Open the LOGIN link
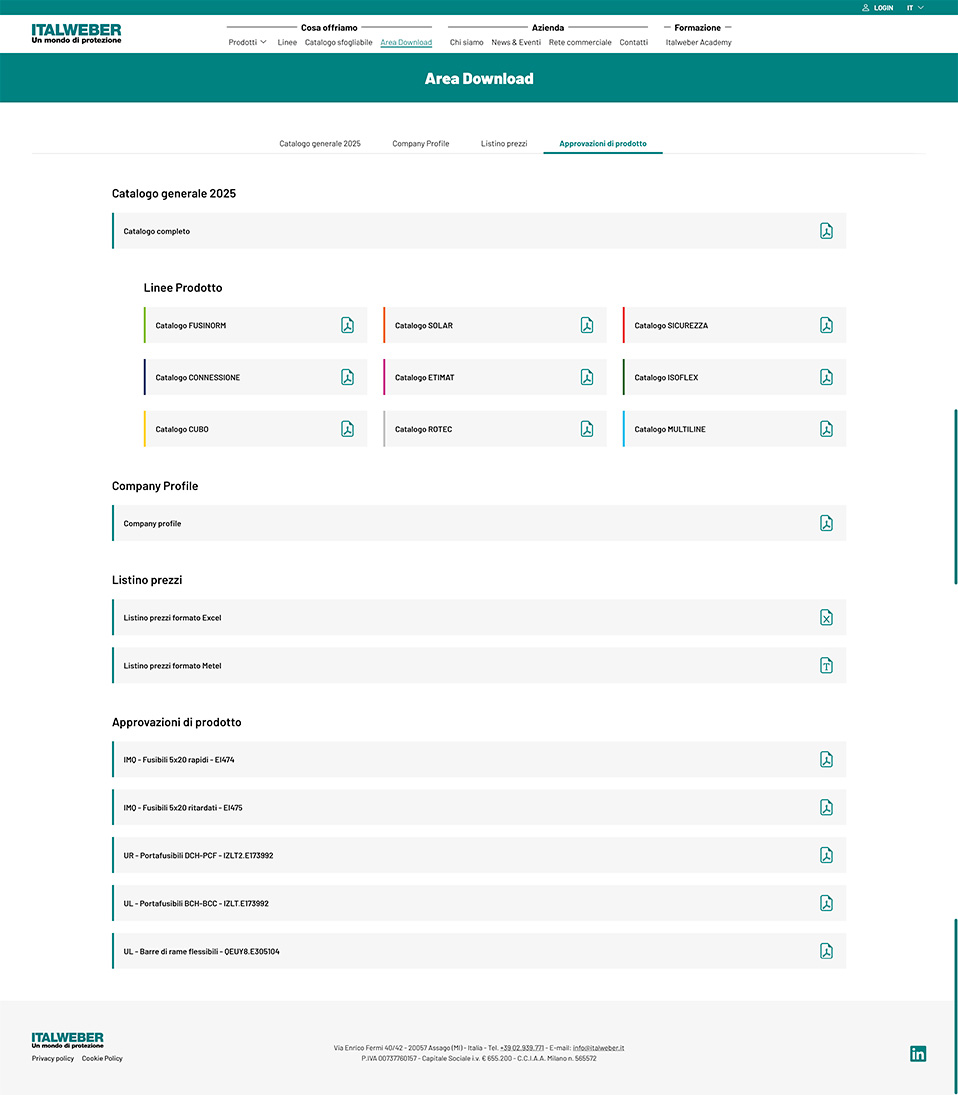The width and height of the screenshot is (958, 1095). click(x=878, y=7)
